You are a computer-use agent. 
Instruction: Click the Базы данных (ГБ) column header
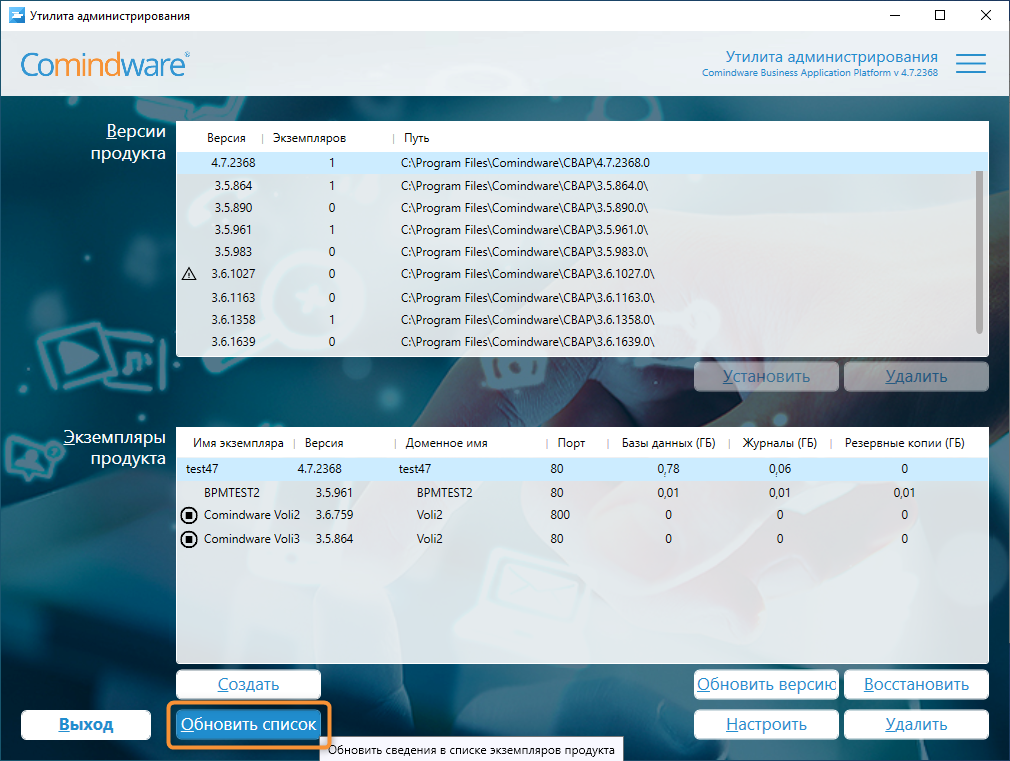[668, 443]
